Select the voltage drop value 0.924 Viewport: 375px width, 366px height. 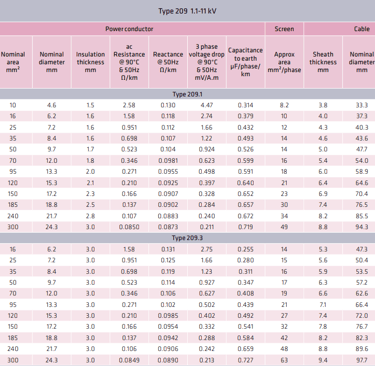[207, 150]
